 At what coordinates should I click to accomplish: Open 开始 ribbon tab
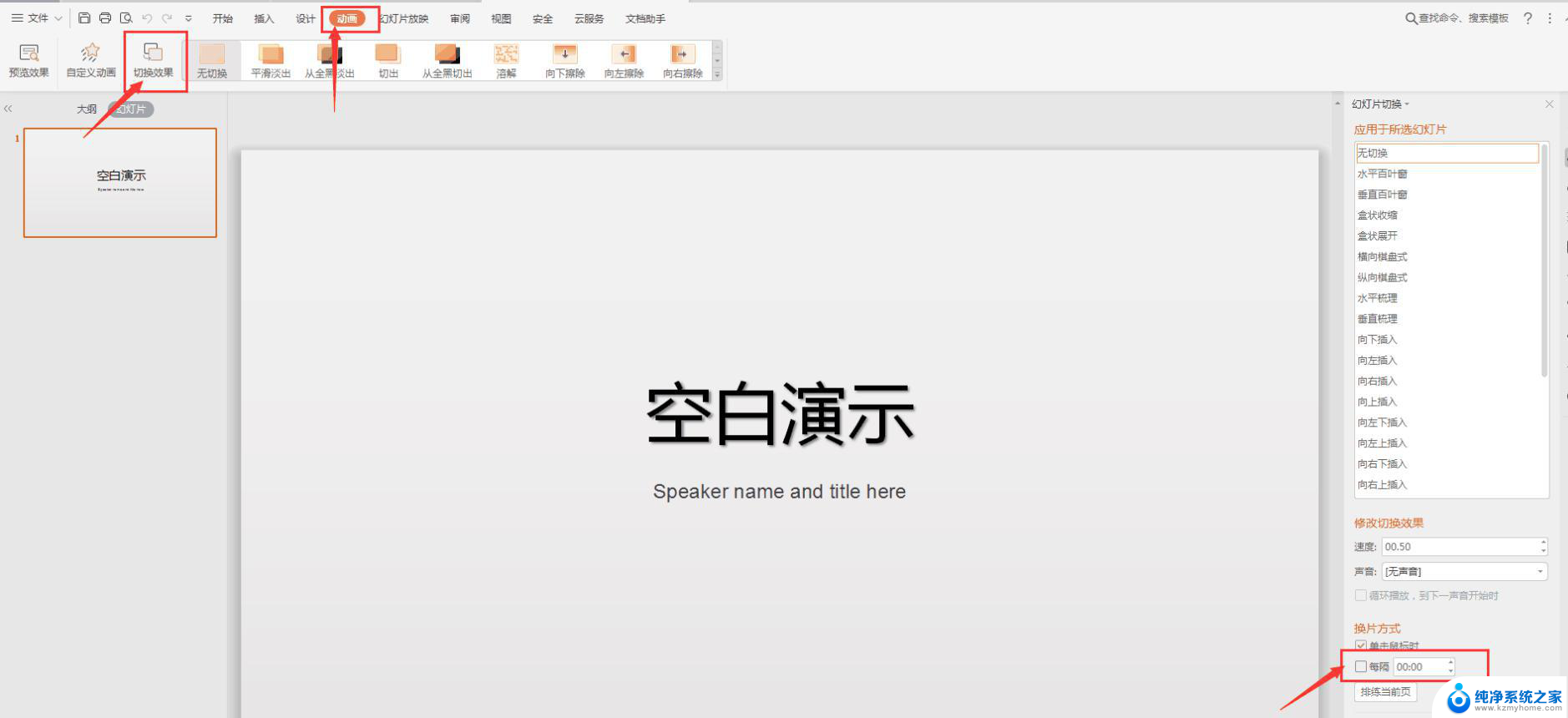click(x=222, y=18)
